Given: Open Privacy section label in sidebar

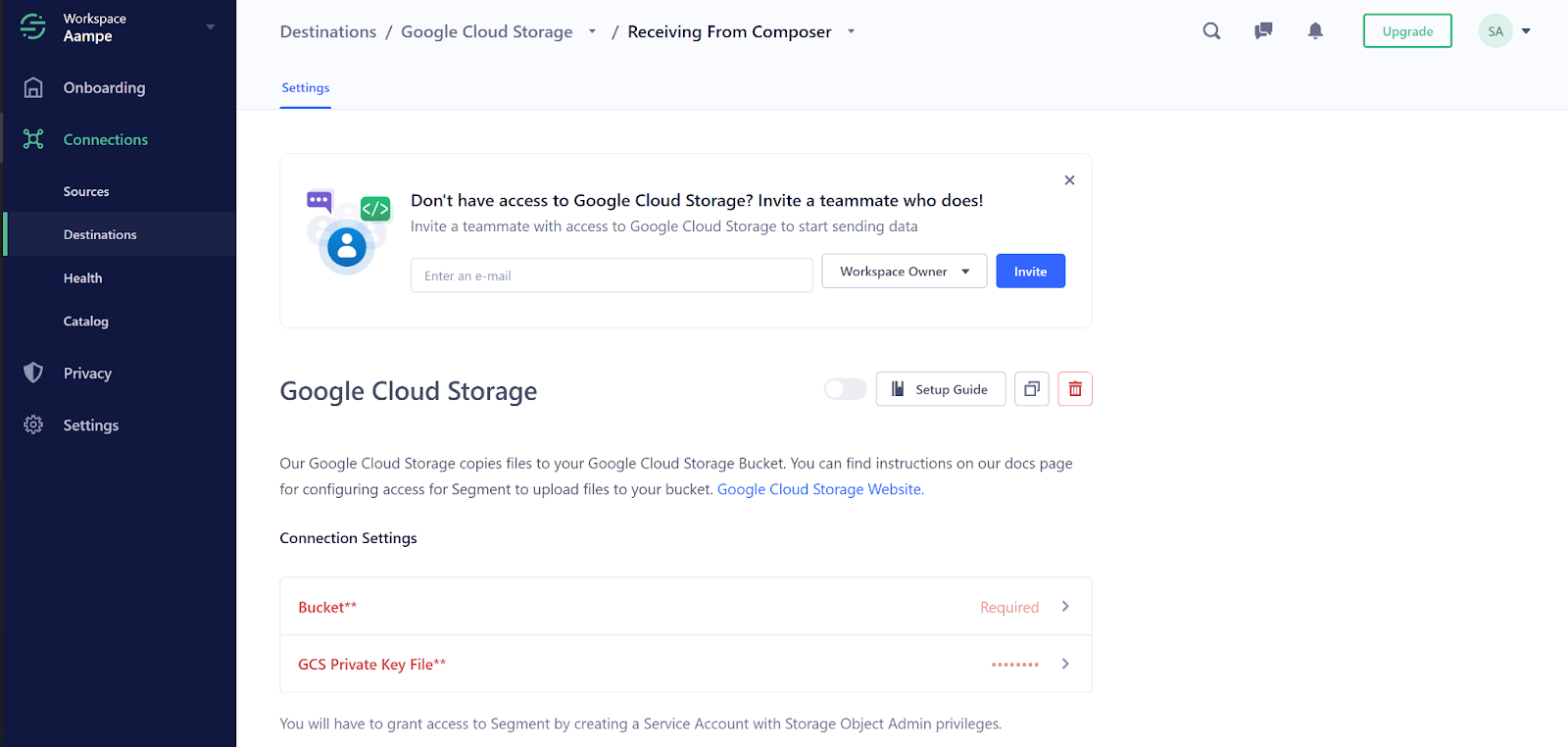Looking at the screenshot, I should 87,373.
